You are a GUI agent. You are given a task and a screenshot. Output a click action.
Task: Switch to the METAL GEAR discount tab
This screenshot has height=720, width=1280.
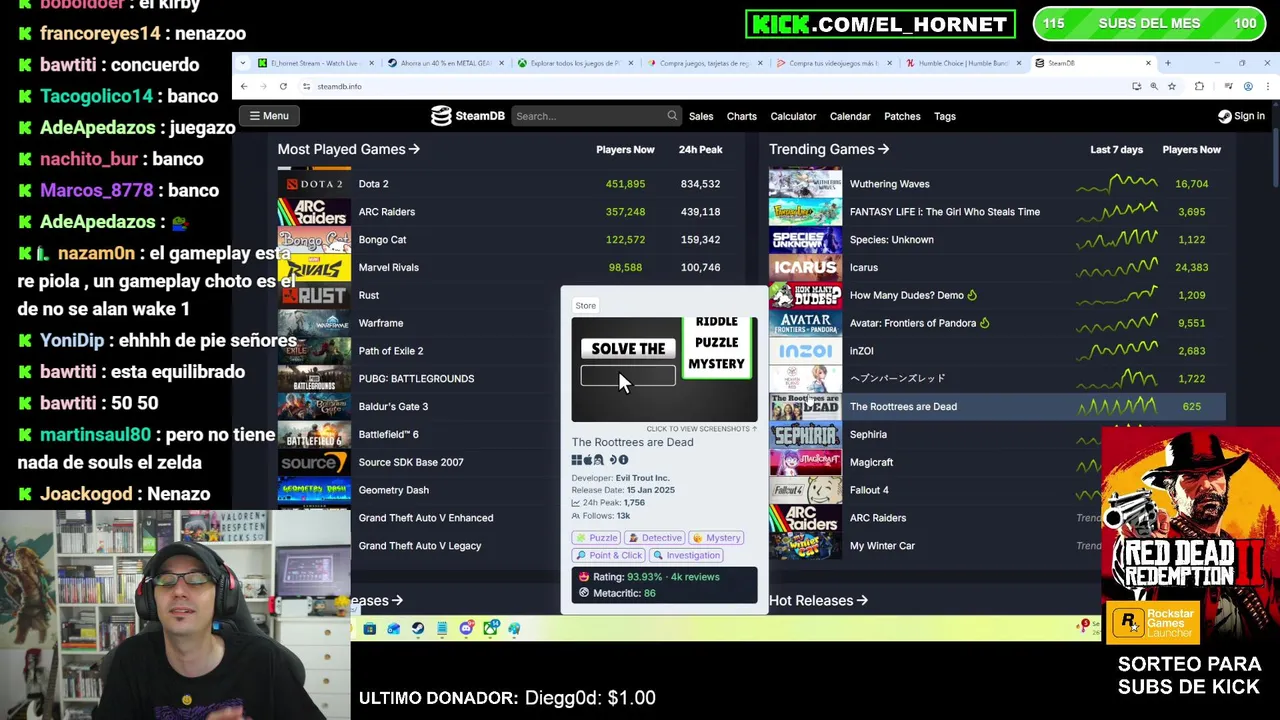[444, 63]
